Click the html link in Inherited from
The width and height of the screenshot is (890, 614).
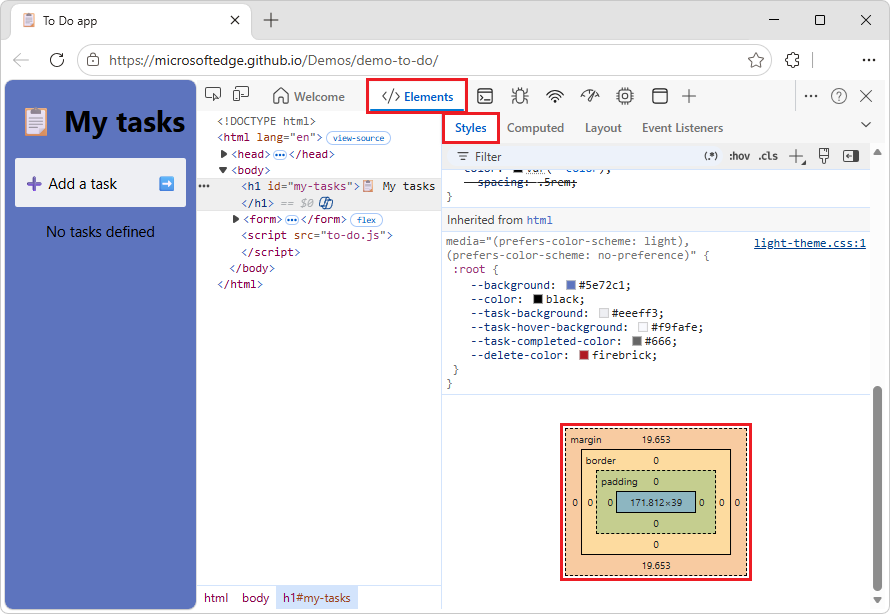click(x=539, y=220)
